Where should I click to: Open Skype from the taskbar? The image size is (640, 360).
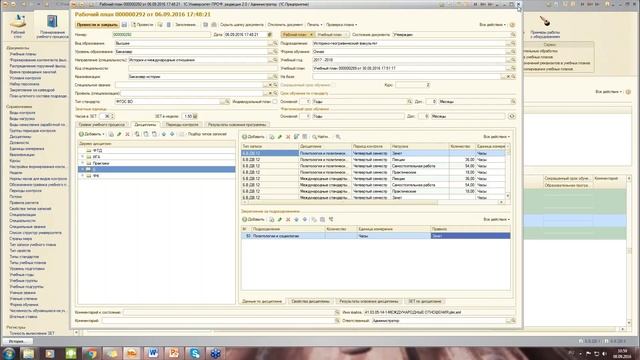(195, 353)
